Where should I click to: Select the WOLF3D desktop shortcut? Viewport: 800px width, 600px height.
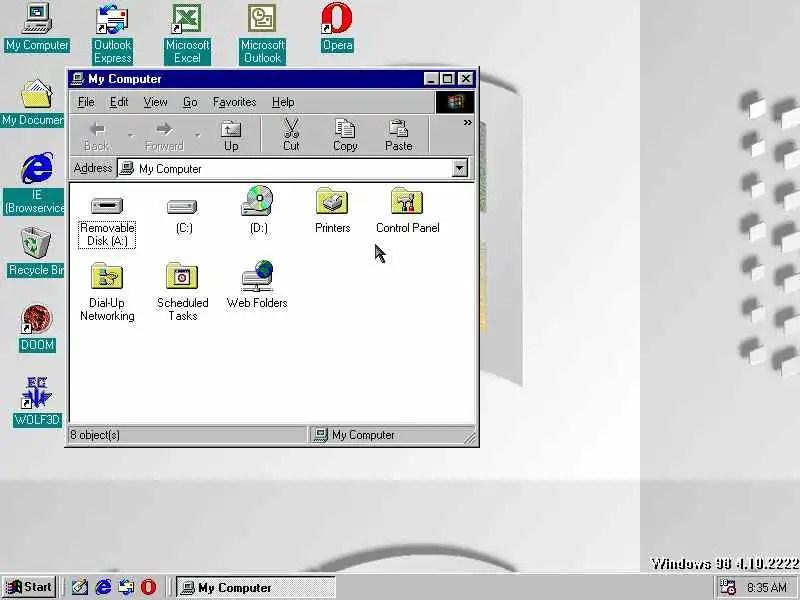point(37,402)
